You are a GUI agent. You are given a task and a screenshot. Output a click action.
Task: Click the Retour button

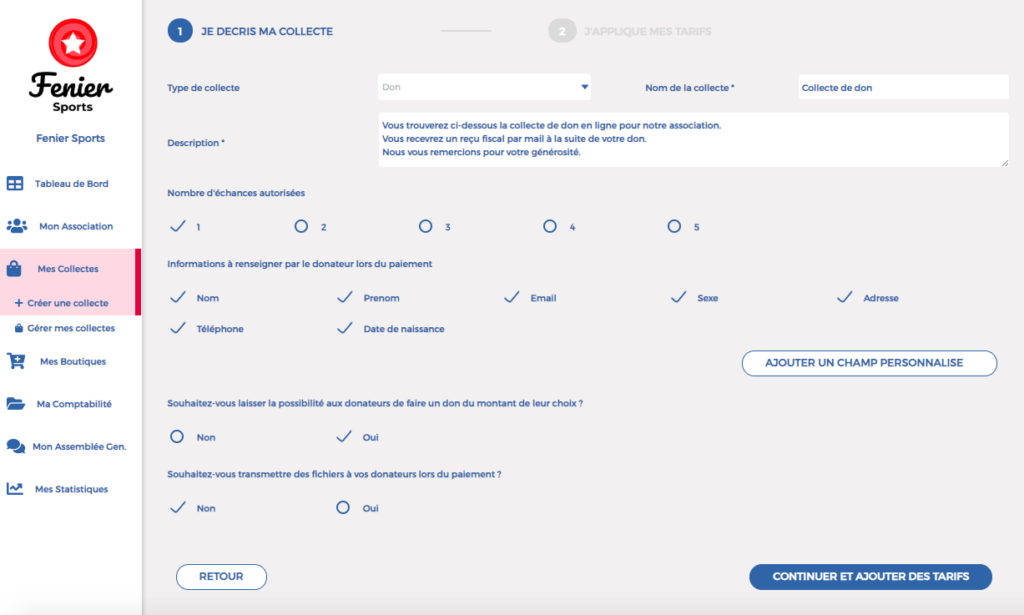(x=221, y=576)
